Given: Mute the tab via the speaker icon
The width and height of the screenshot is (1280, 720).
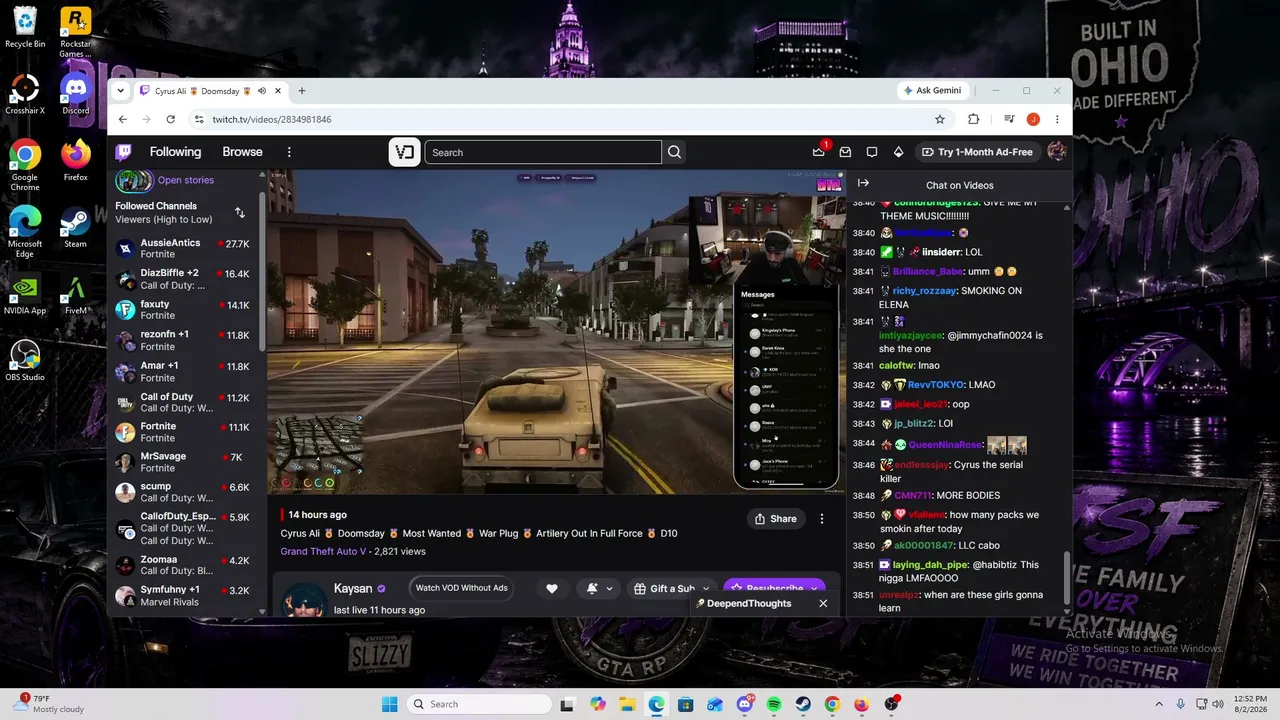Looking at the screenshot, I should pyautogui.click(x=262, y=91).
